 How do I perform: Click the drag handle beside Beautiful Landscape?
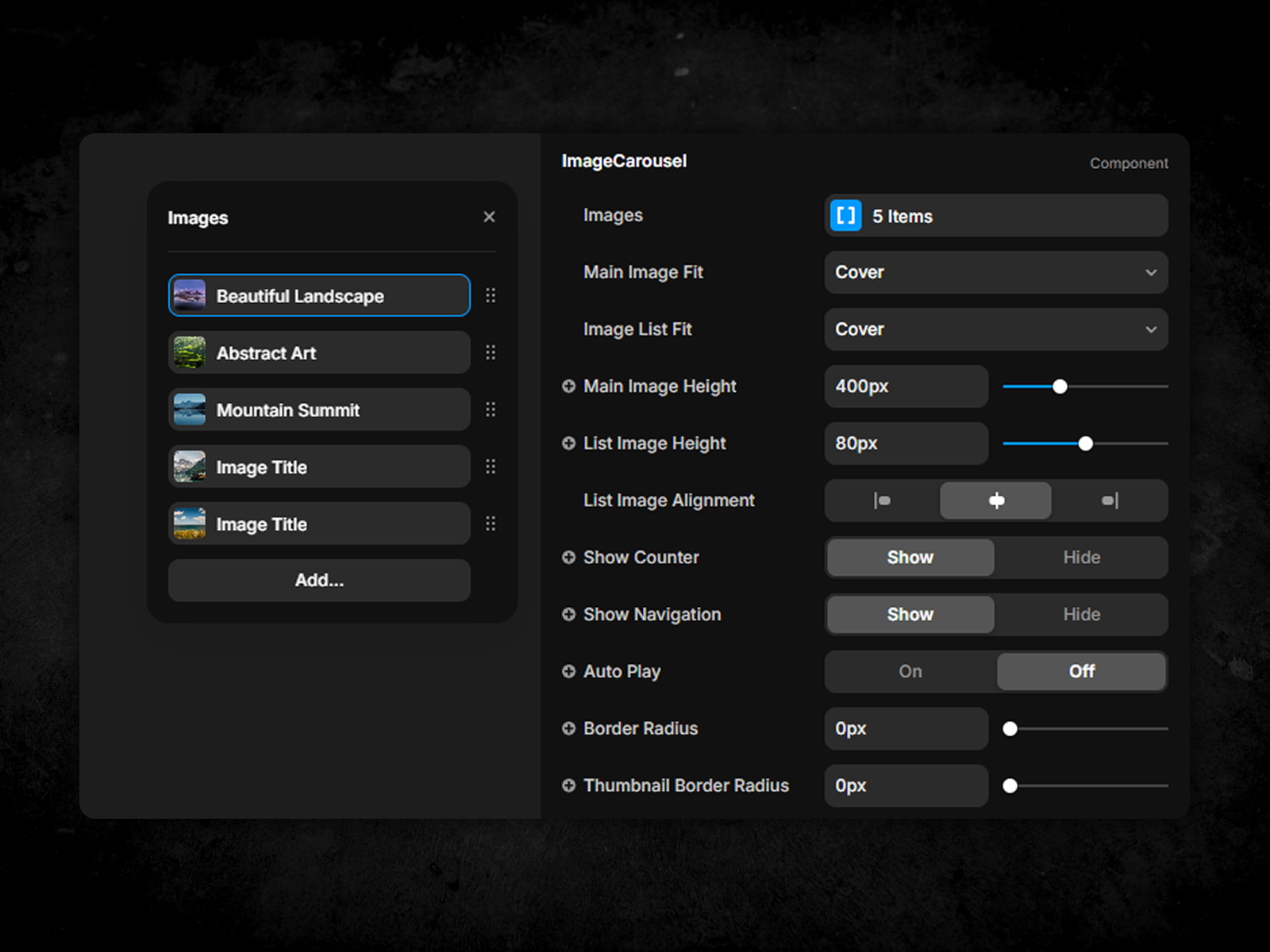tap(491, 295)
